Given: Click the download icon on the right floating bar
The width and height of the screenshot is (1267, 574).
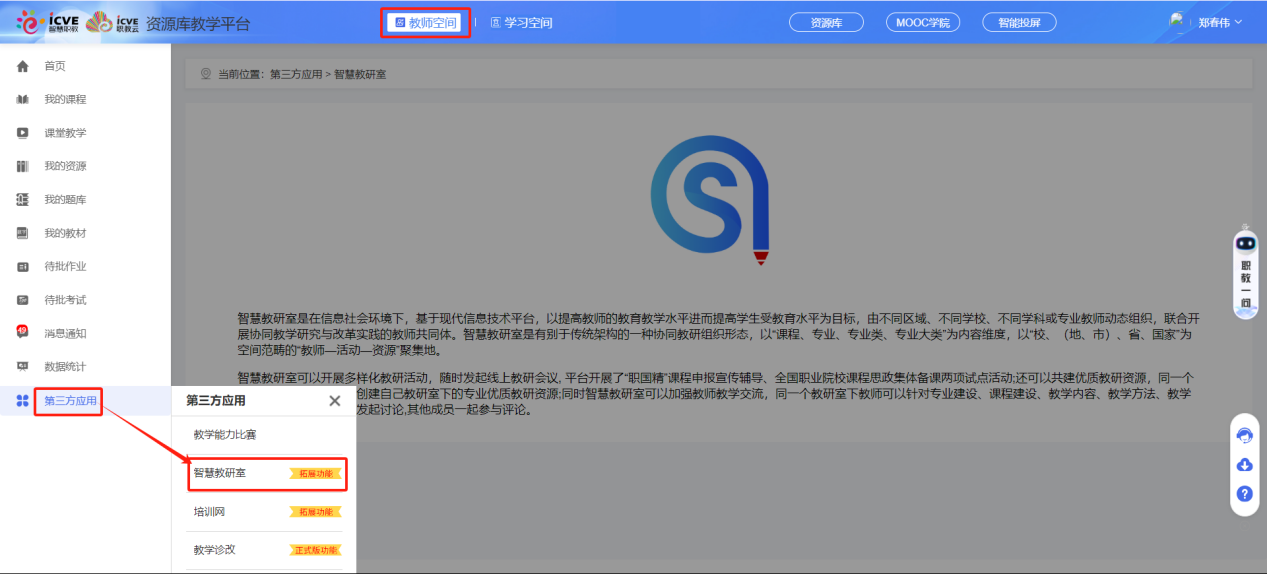Looking at the screenshot, I should point(1245,465).
